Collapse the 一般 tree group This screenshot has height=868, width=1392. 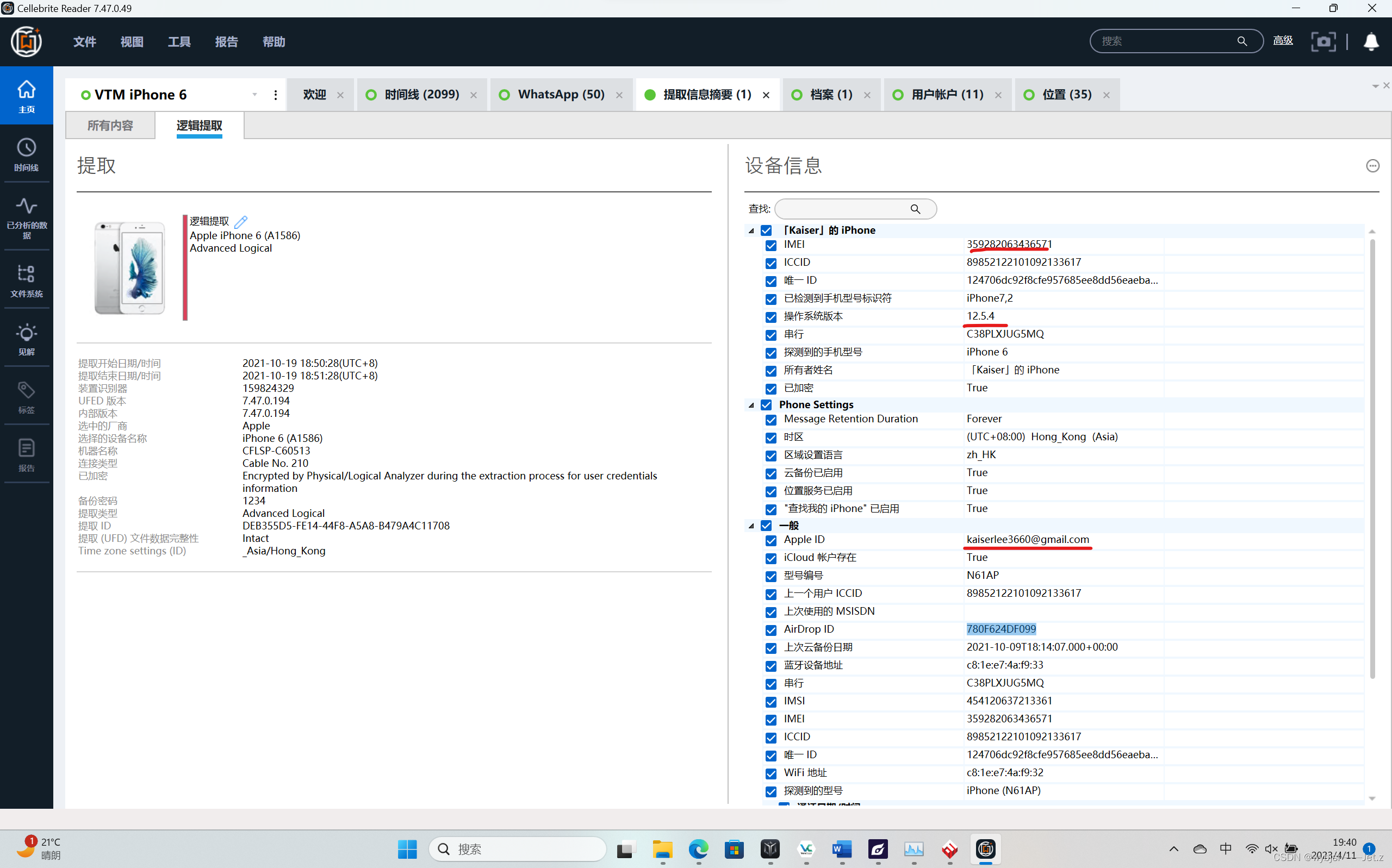pos(751,526)
